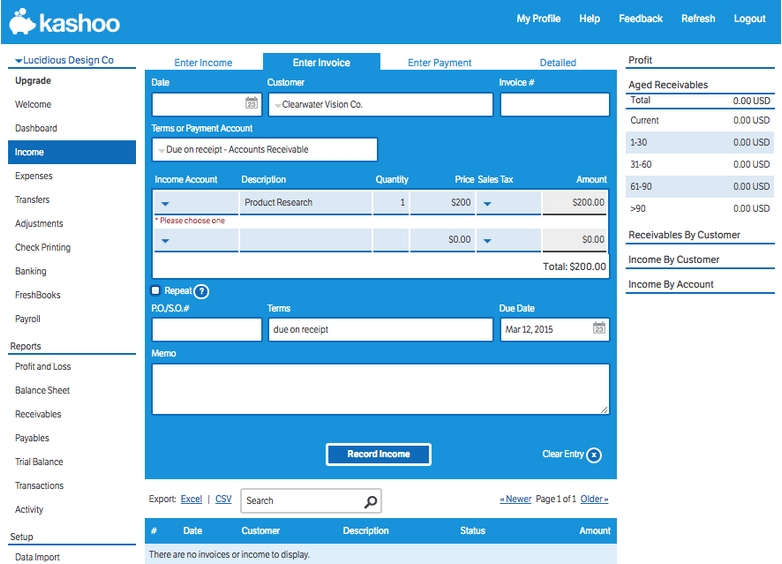Open the Profit and Loss report
This screenshot has width=782, height=564.
coord(43,367)
